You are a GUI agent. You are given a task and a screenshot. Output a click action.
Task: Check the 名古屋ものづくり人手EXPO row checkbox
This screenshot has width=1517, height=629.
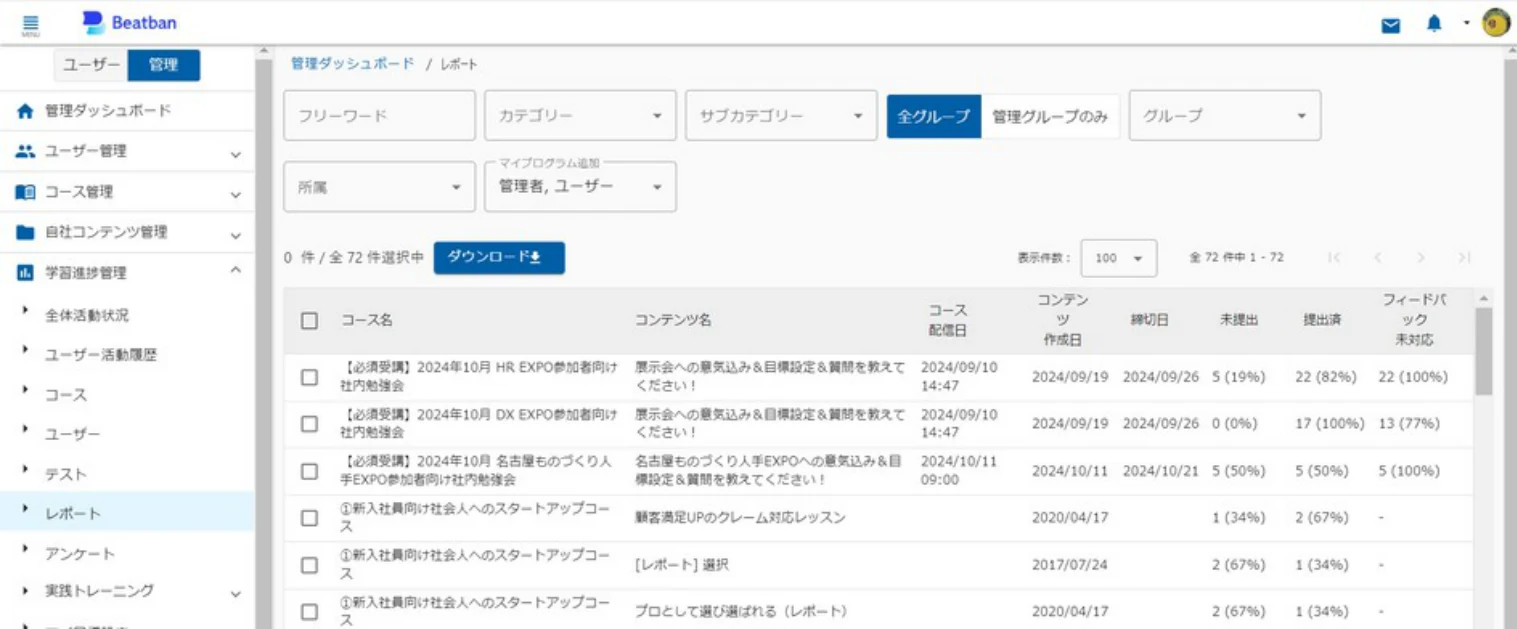(x=310, y=471)
